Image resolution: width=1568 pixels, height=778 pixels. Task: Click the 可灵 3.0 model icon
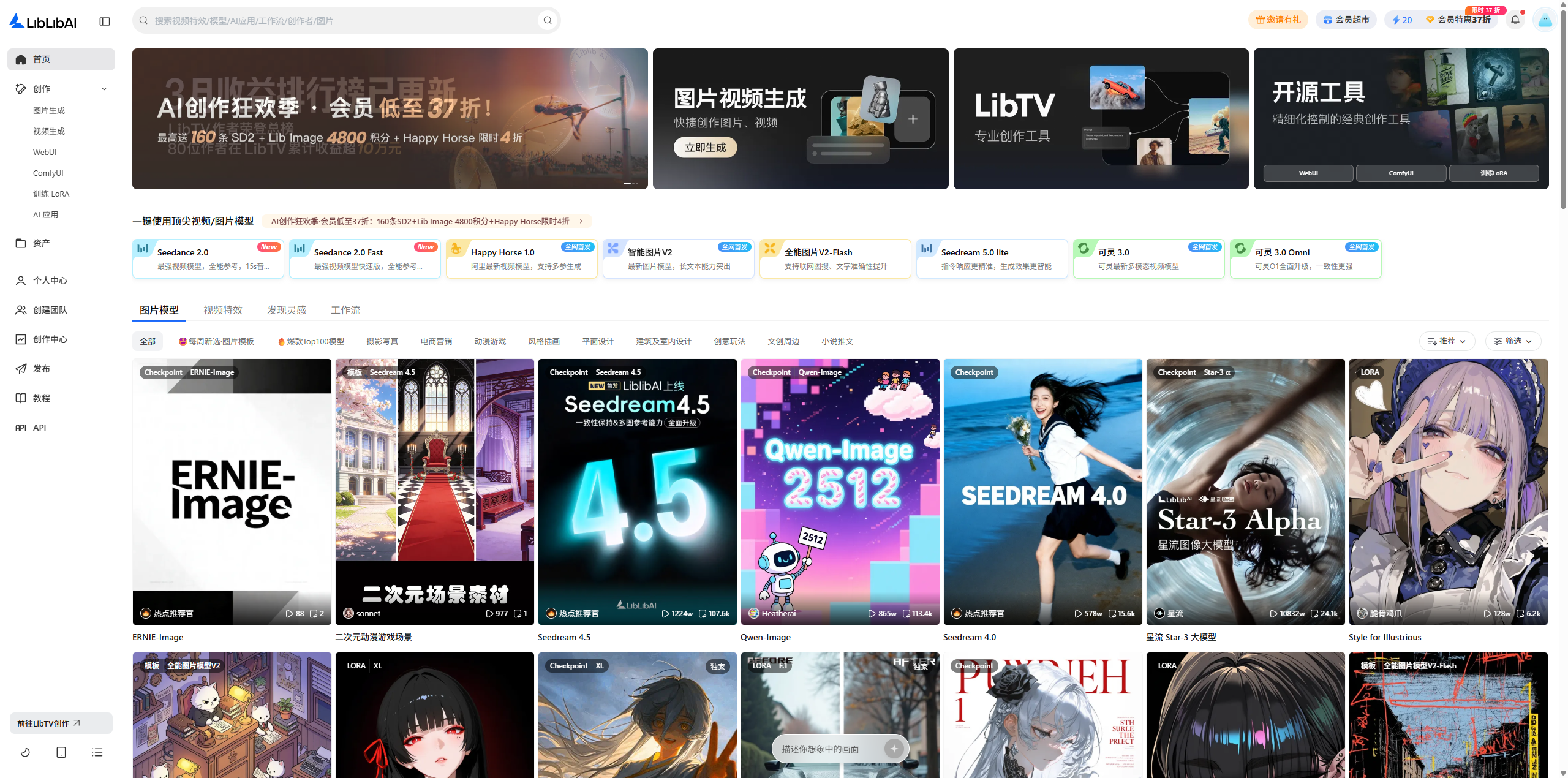coord(1084,248)
